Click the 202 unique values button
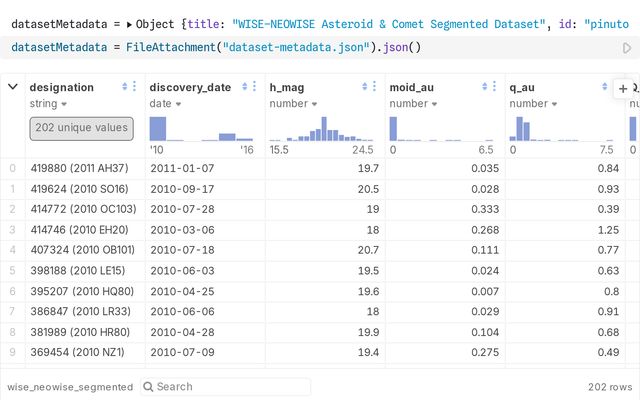This screenshot has width=640, height=400. (81, 128)
